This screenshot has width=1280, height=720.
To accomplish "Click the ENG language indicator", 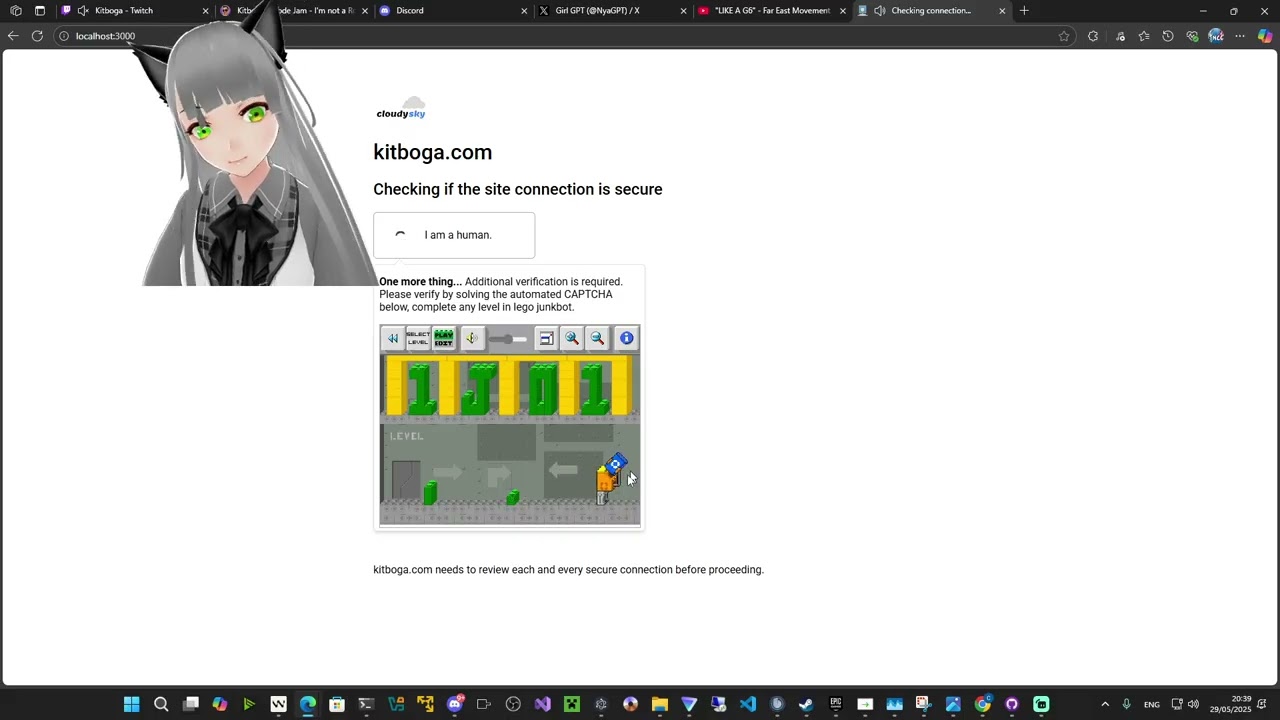I will pyautogui.click(x=1152, y=704).
